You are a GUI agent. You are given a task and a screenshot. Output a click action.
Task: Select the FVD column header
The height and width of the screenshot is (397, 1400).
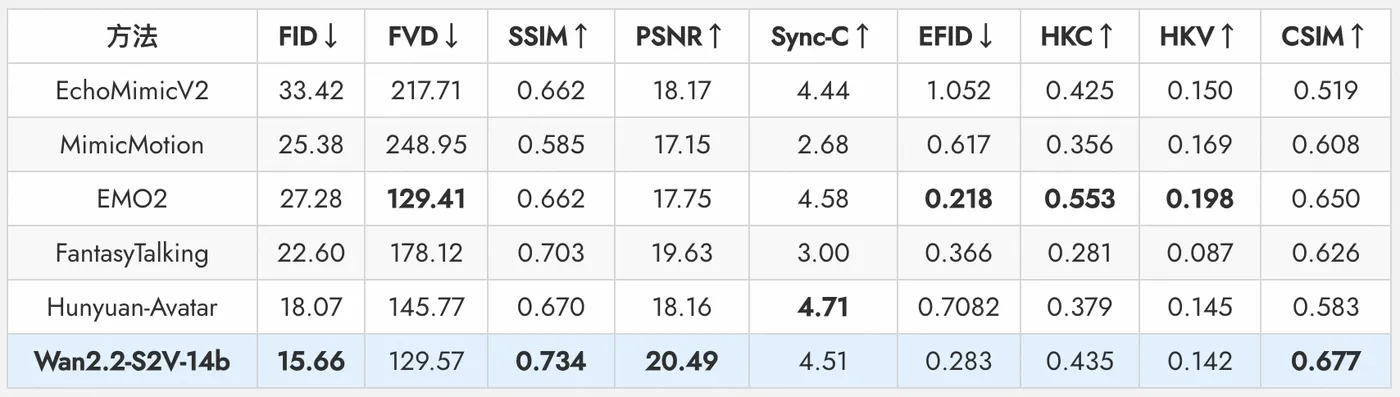point(424,37)
